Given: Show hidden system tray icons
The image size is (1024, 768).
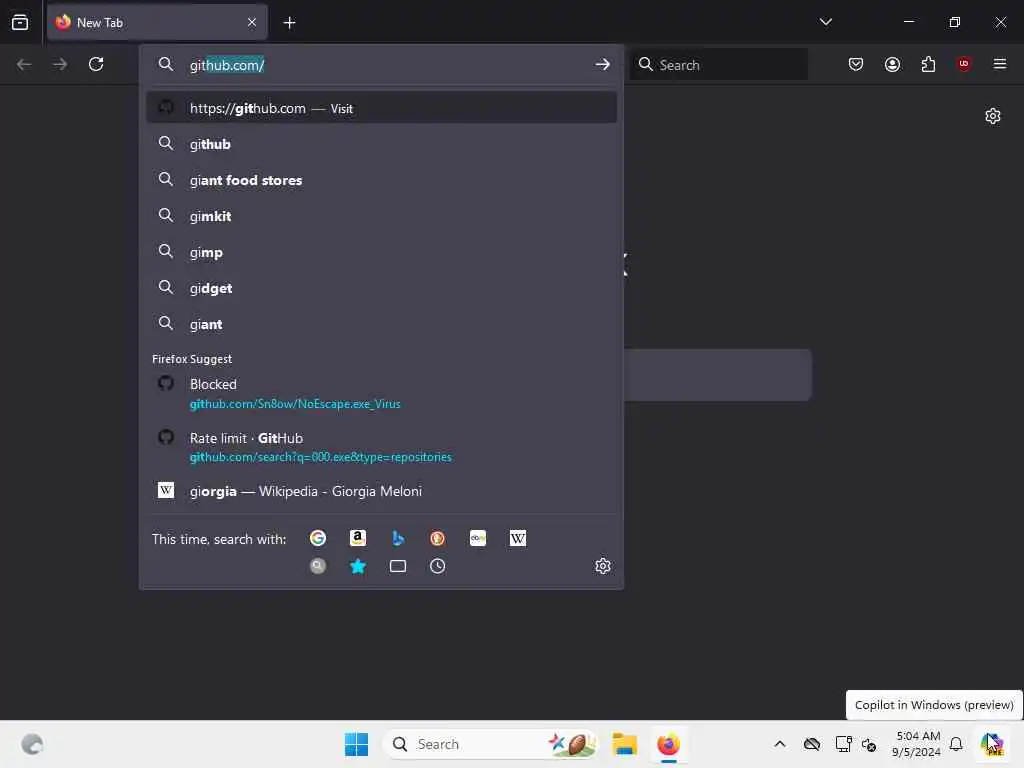Looking at the screenshot, I should (780, 744).
